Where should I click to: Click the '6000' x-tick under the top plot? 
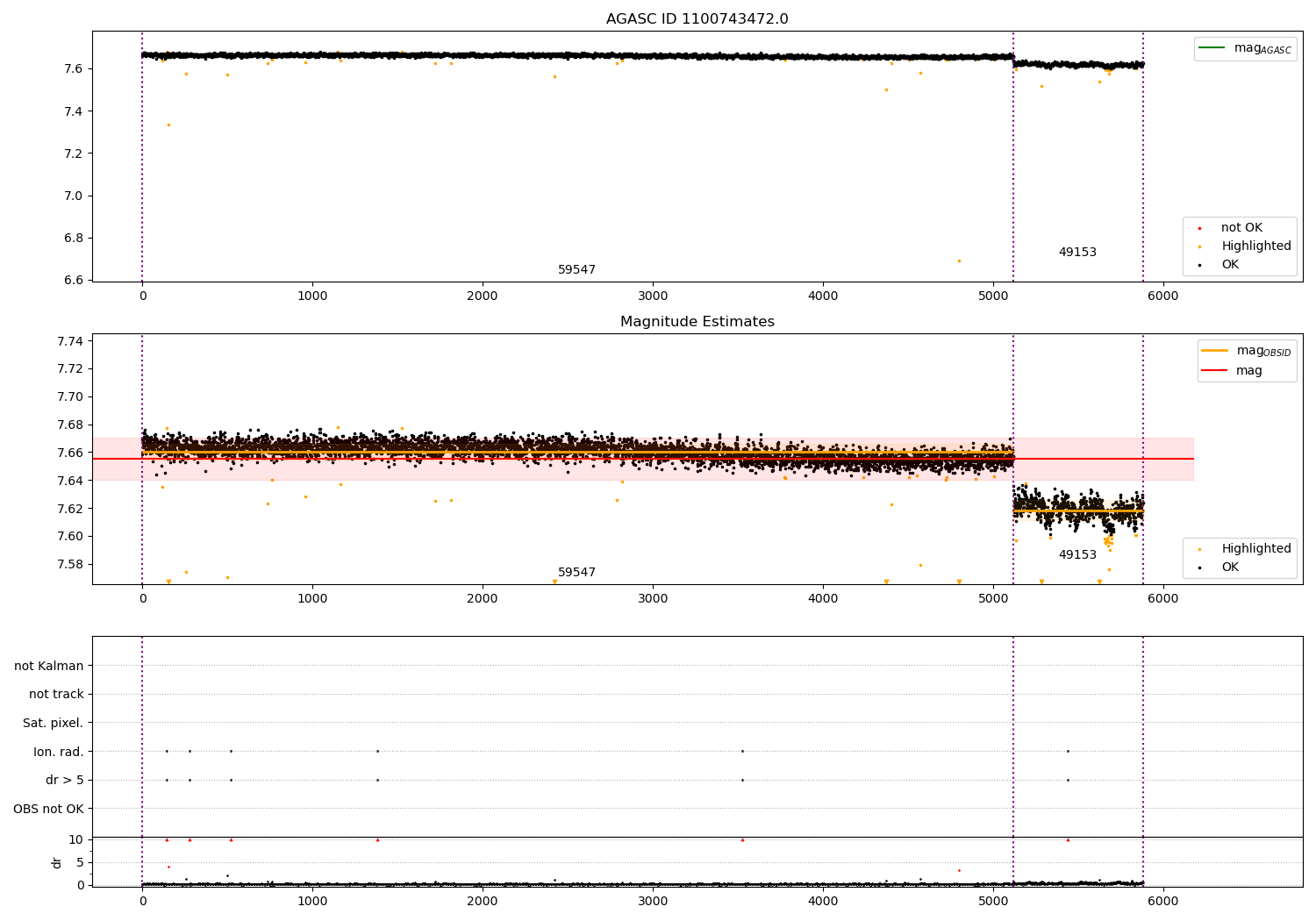click(x=1163, y=296)
